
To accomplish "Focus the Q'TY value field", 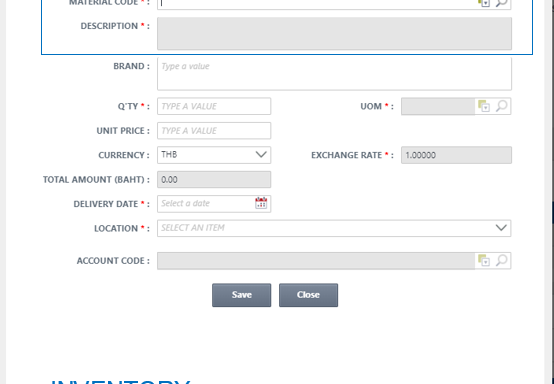I will point(214,106).
